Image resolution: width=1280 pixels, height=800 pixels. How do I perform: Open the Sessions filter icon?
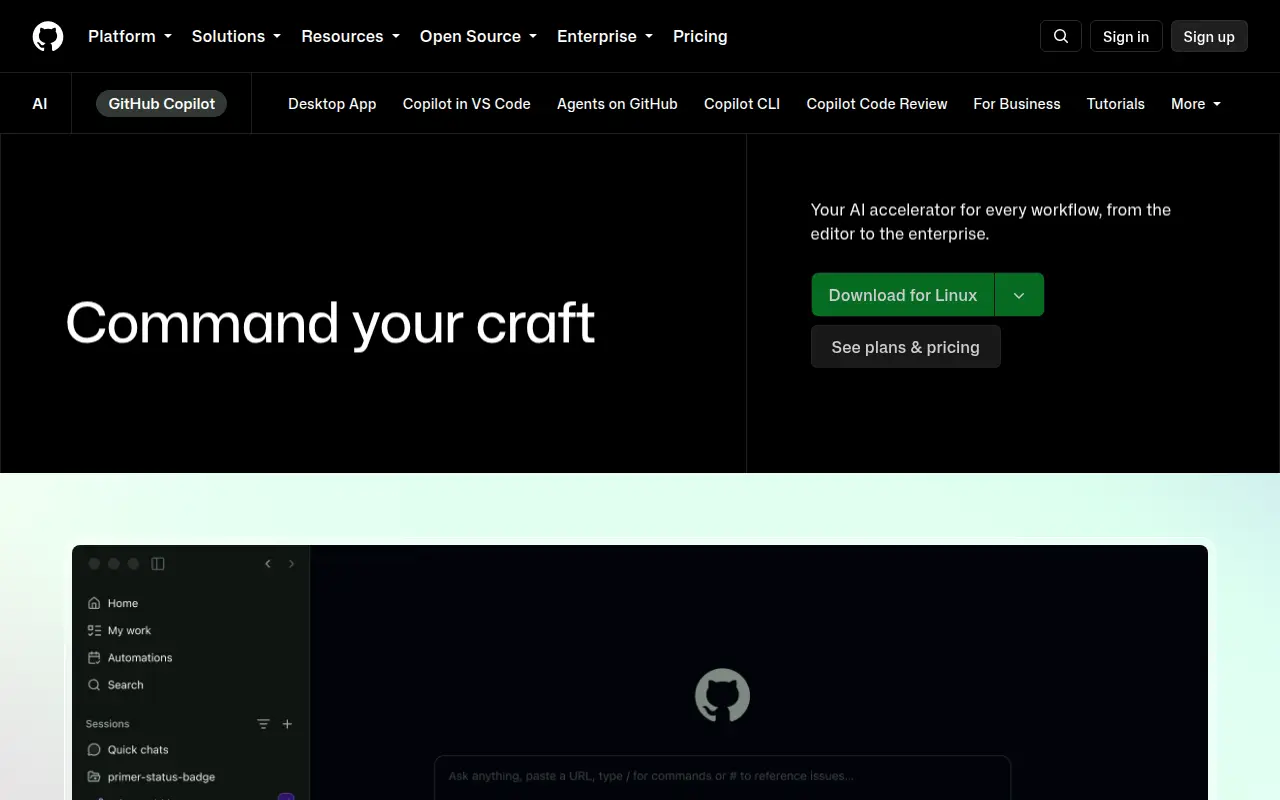click(263, 724)
